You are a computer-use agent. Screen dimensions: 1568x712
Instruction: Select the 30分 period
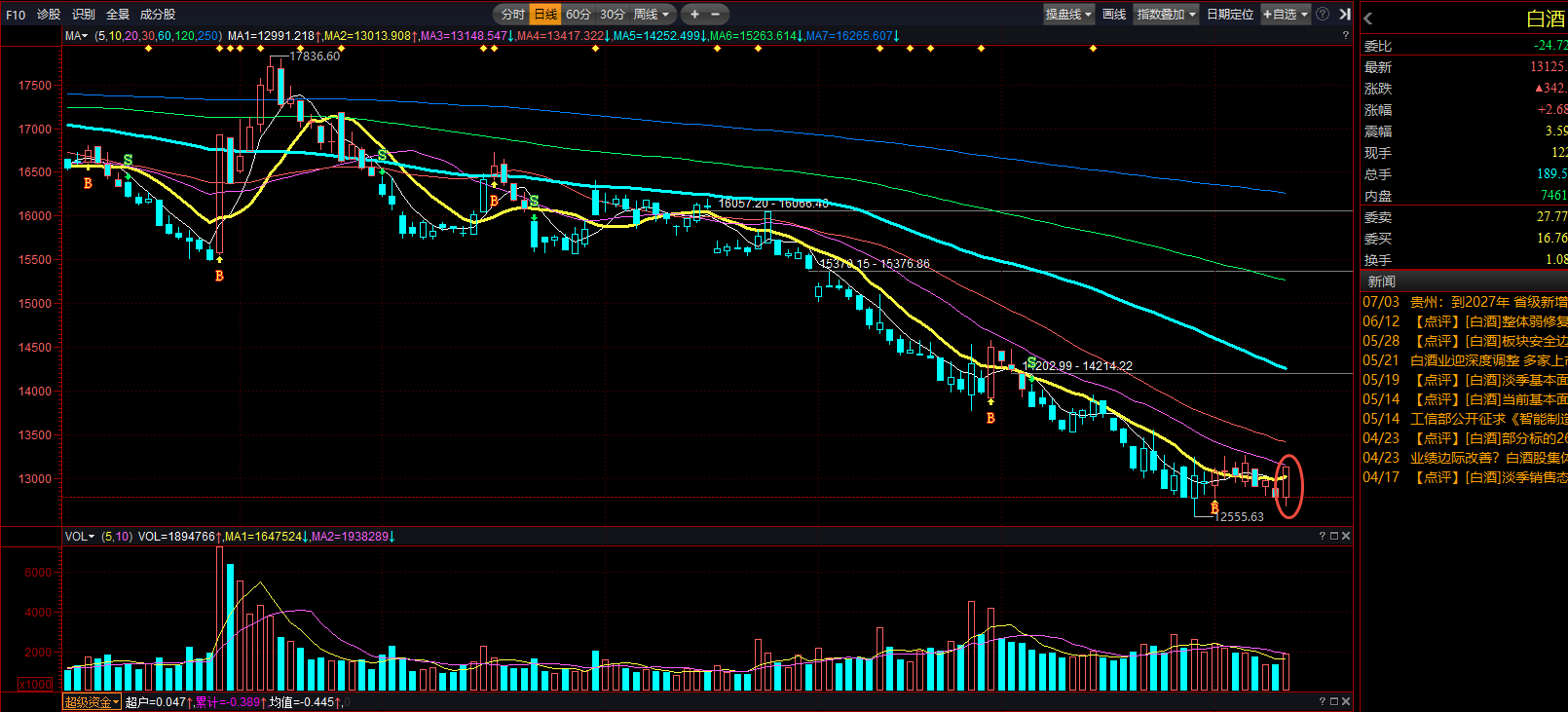coord(612,14)
